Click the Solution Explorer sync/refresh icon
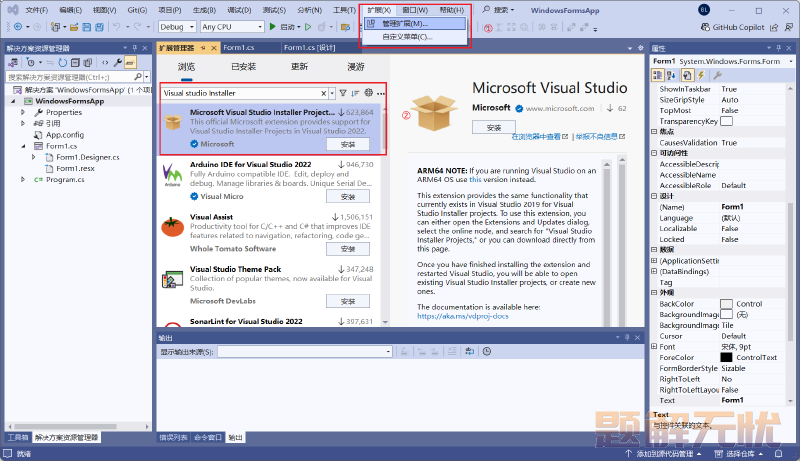This screenshot has height=461, width=800. coord(62,63)
